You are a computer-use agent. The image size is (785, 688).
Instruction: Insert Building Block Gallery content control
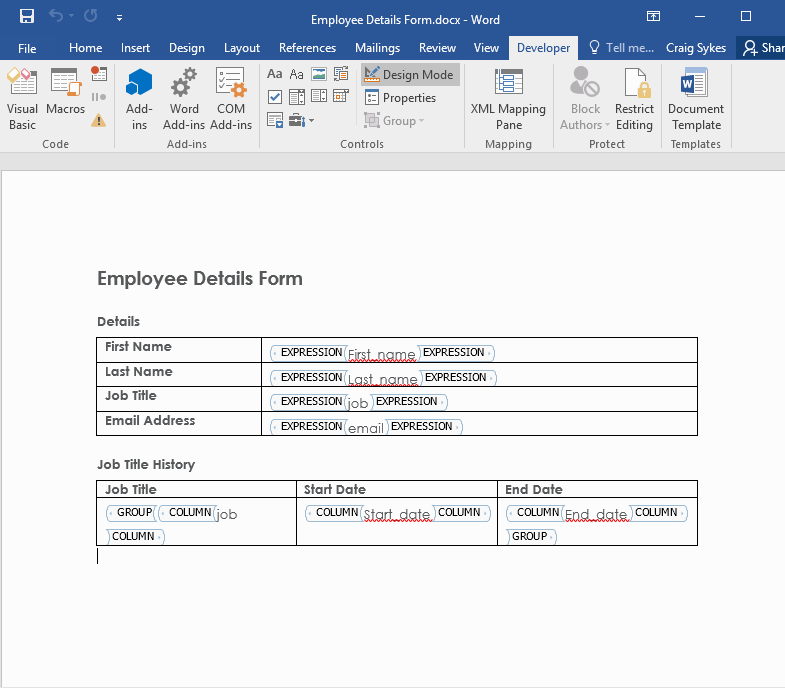click(x=341, y=74)
